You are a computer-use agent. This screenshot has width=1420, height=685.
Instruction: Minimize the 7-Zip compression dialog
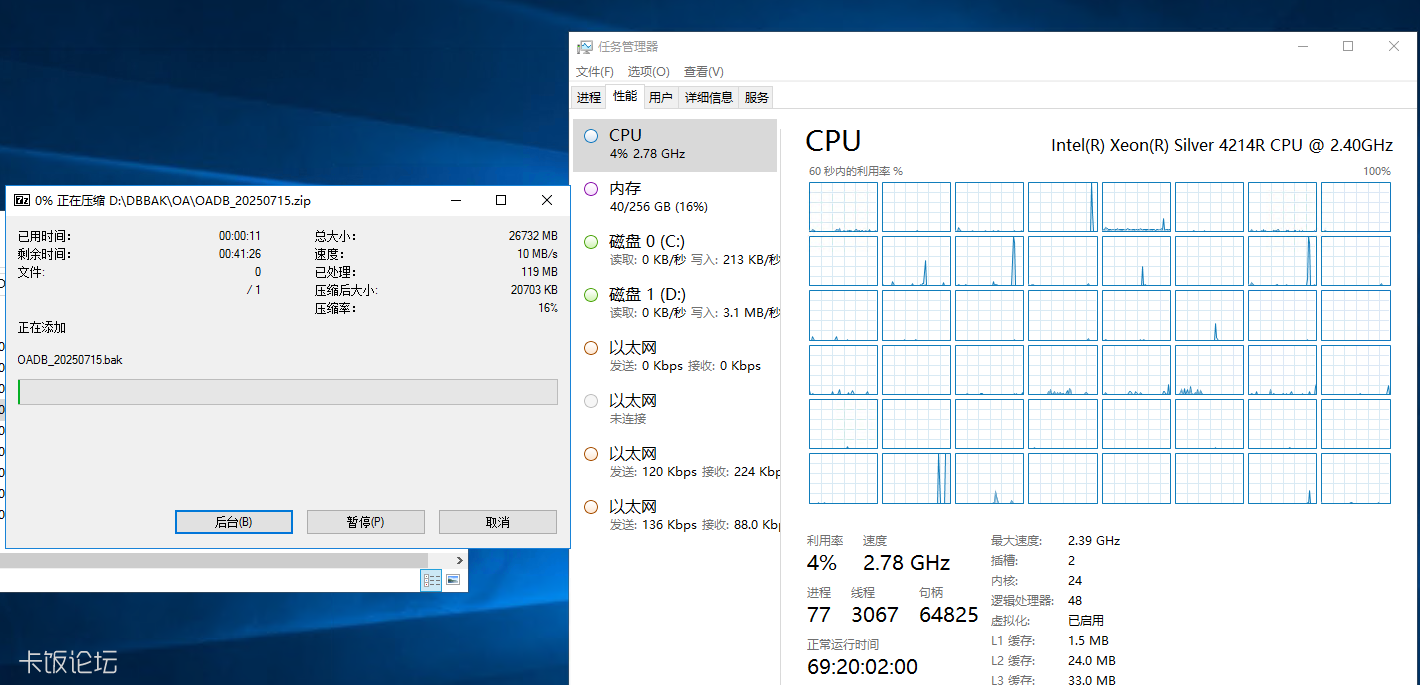pos(456,200)
